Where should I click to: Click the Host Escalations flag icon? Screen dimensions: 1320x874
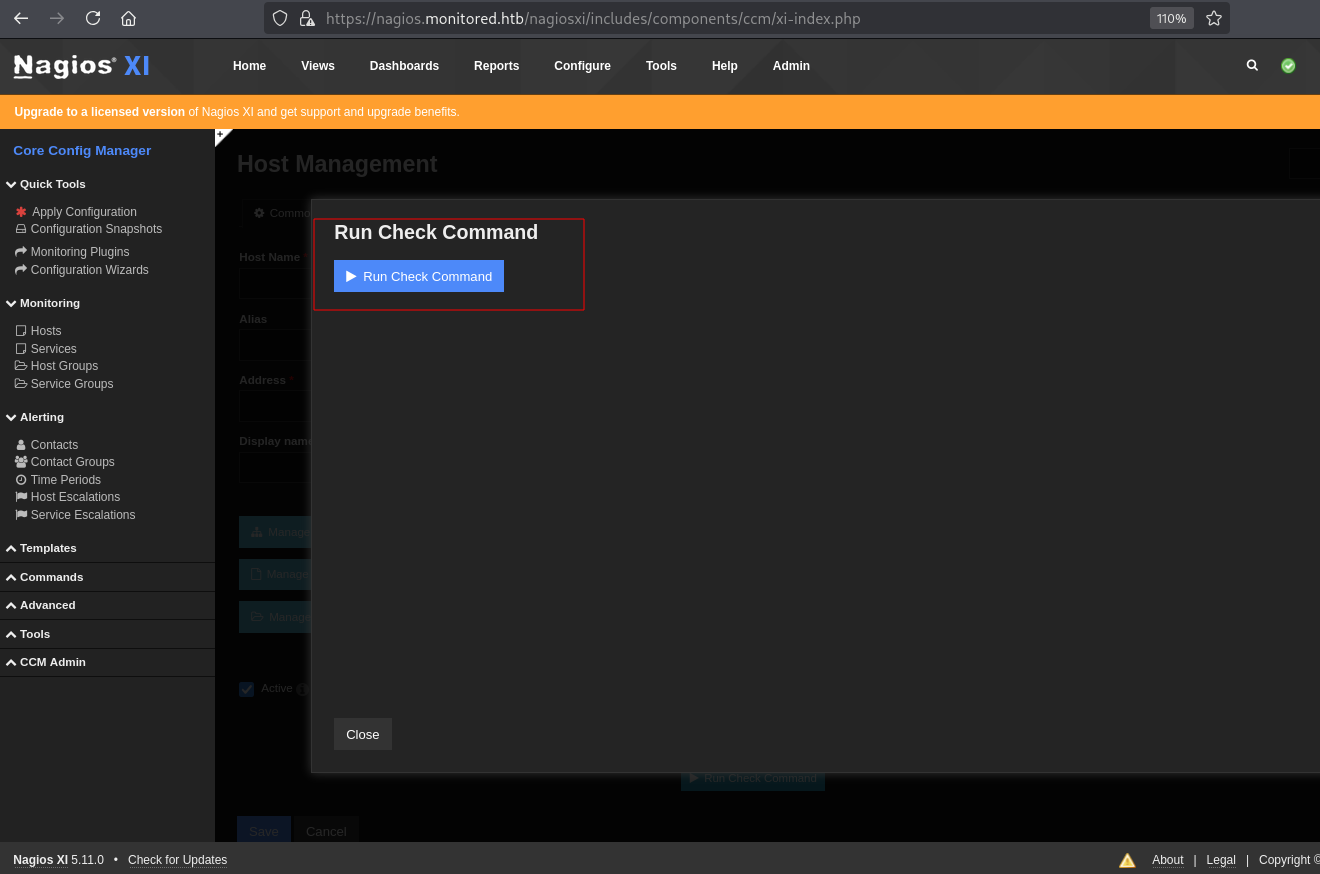click(21, 497)
